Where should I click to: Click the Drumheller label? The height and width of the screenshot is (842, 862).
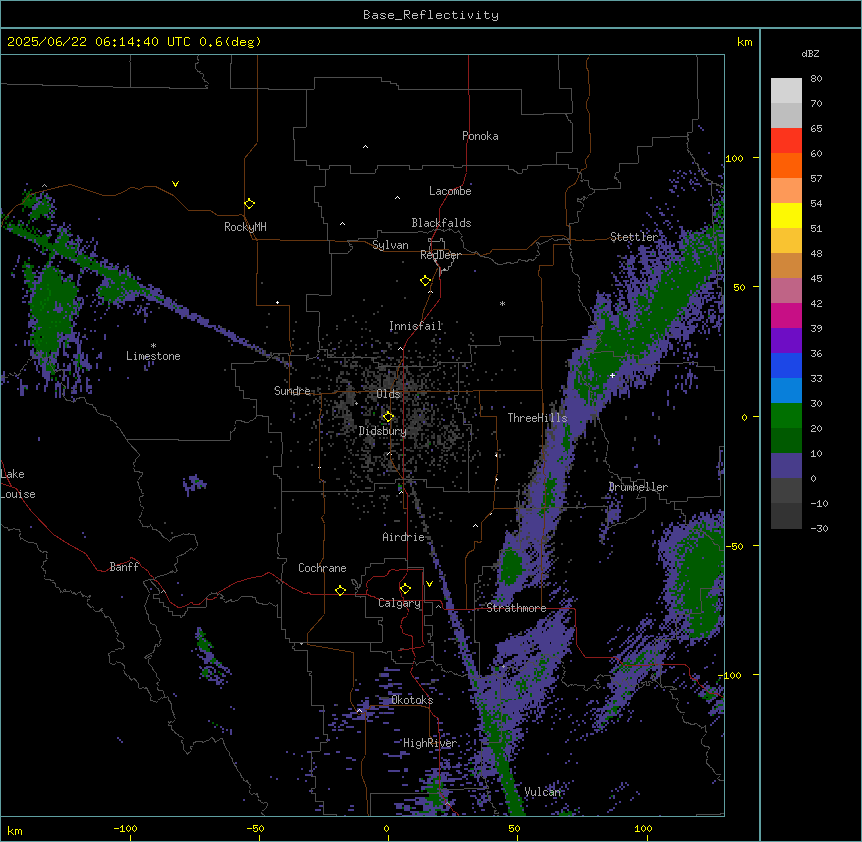click(638, 487)
